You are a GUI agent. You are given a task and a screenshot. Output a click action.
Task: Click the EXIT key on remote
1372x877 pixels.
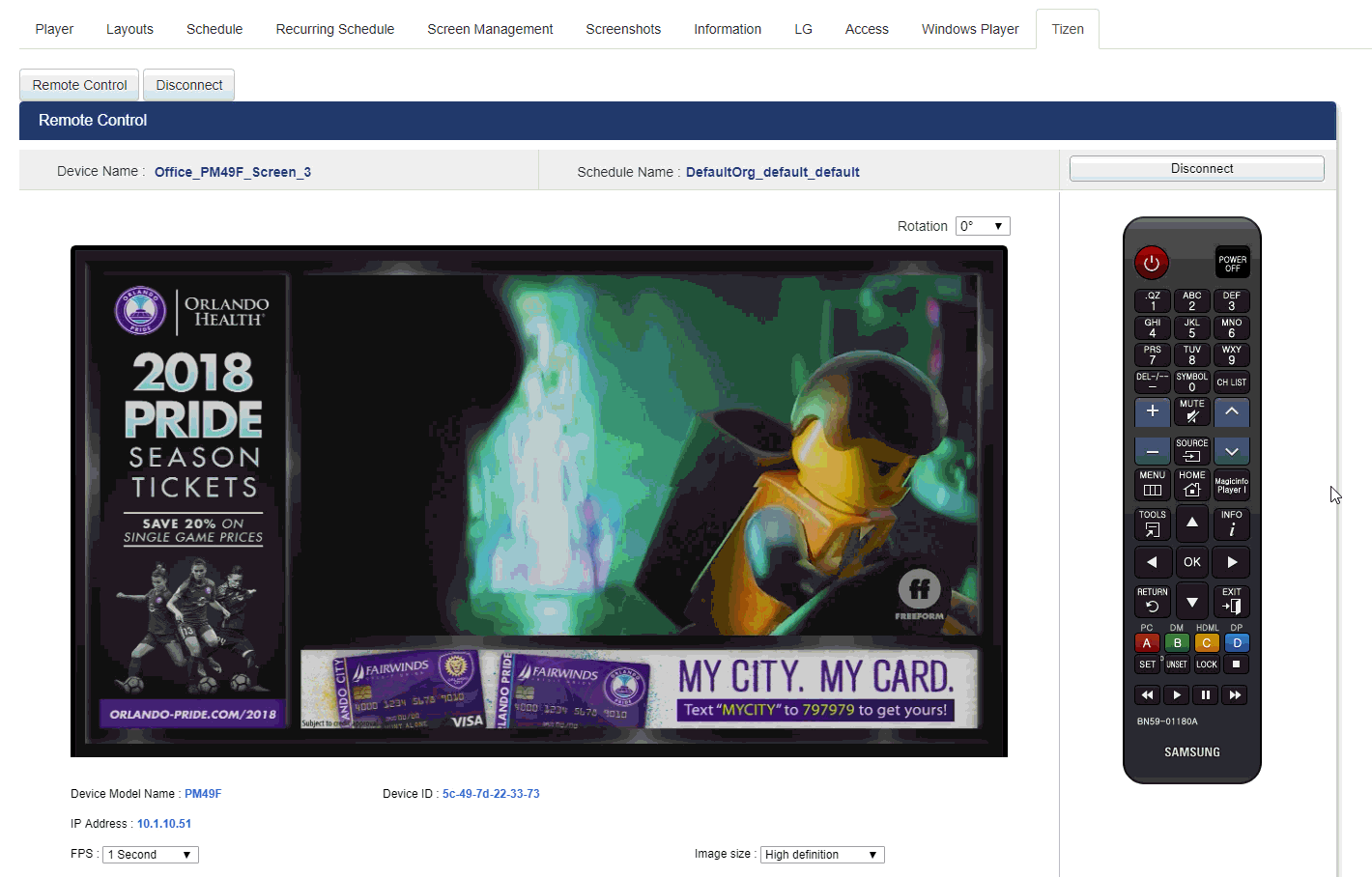tap(1232, 601)
